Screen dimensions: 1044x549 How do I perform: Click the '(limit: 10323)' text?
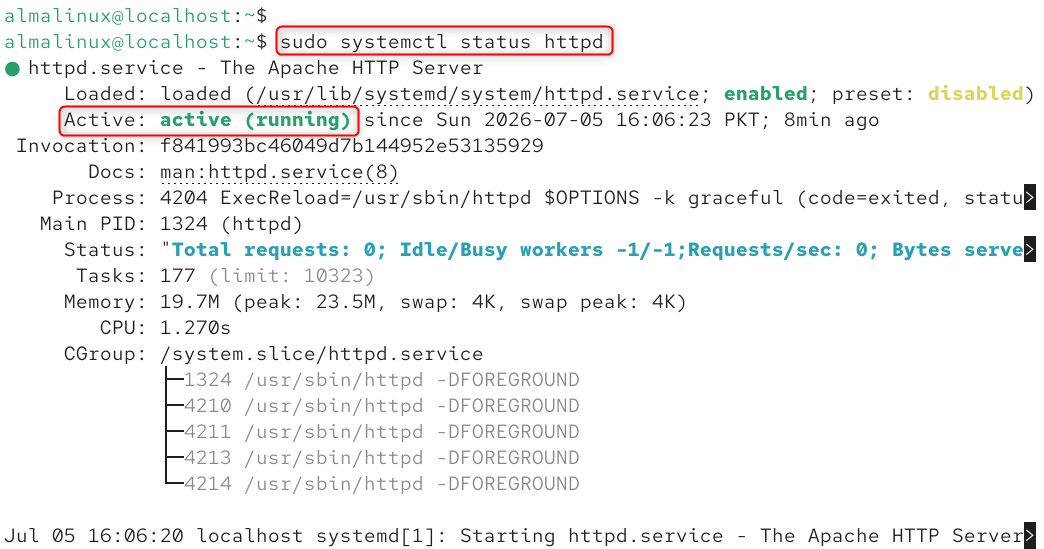pyautogui.click(x=292, y=276)
